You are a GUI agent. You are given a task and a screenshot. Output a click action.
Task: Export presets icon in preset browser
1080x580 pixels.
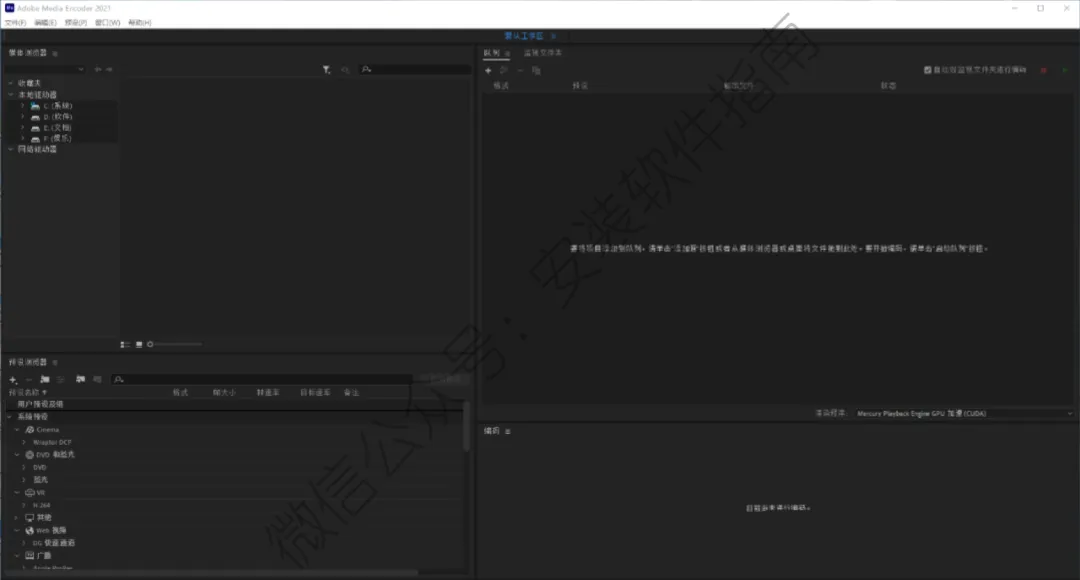pos(97,380)
